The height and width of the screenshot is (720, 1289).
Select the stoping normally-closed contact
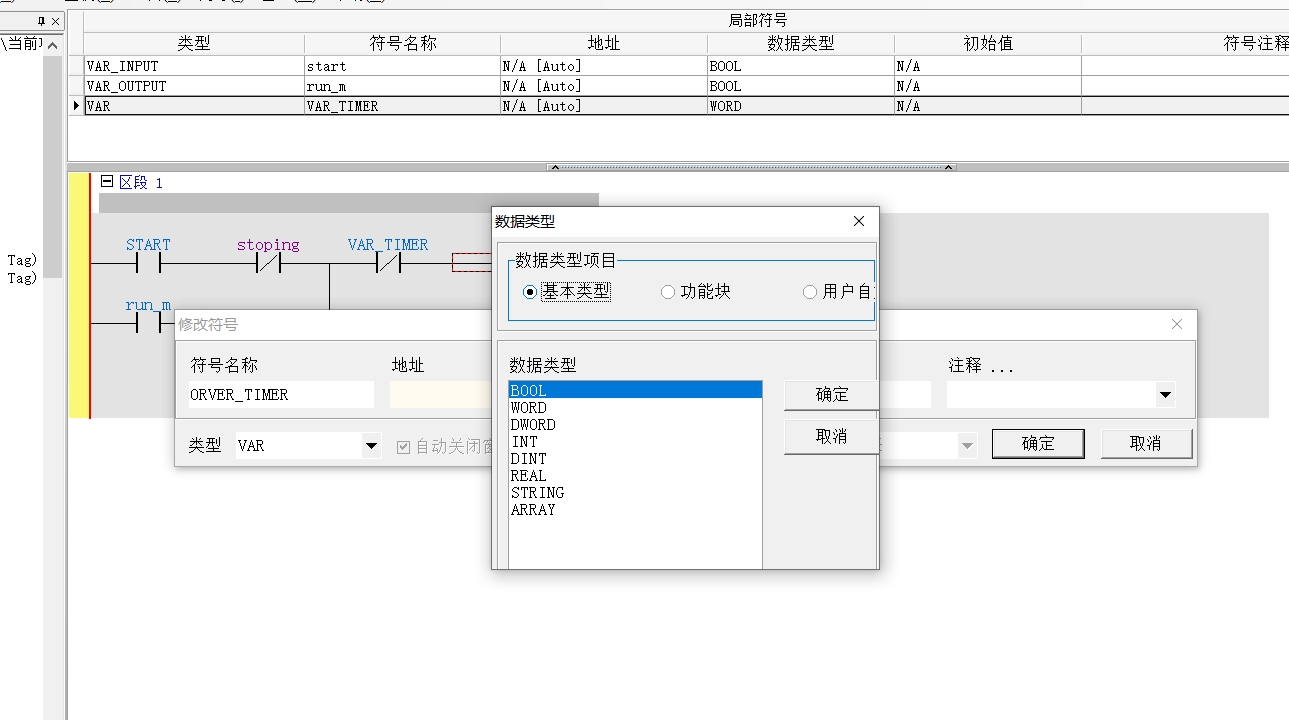268,264
